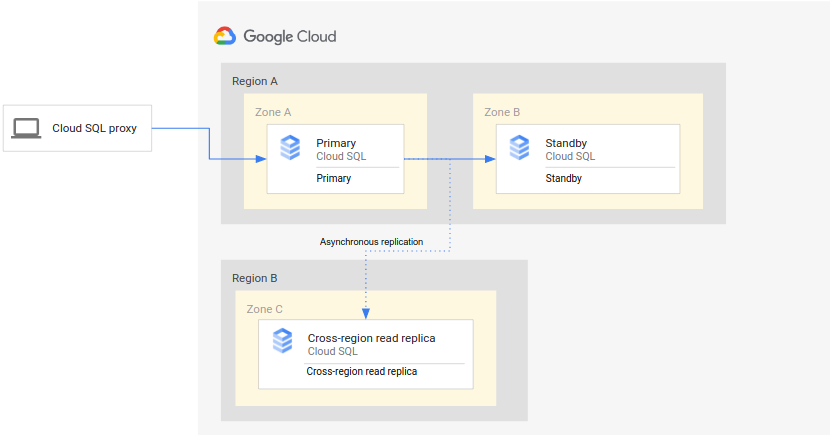
Task: Click the Region B label
Action: (254, 278)
